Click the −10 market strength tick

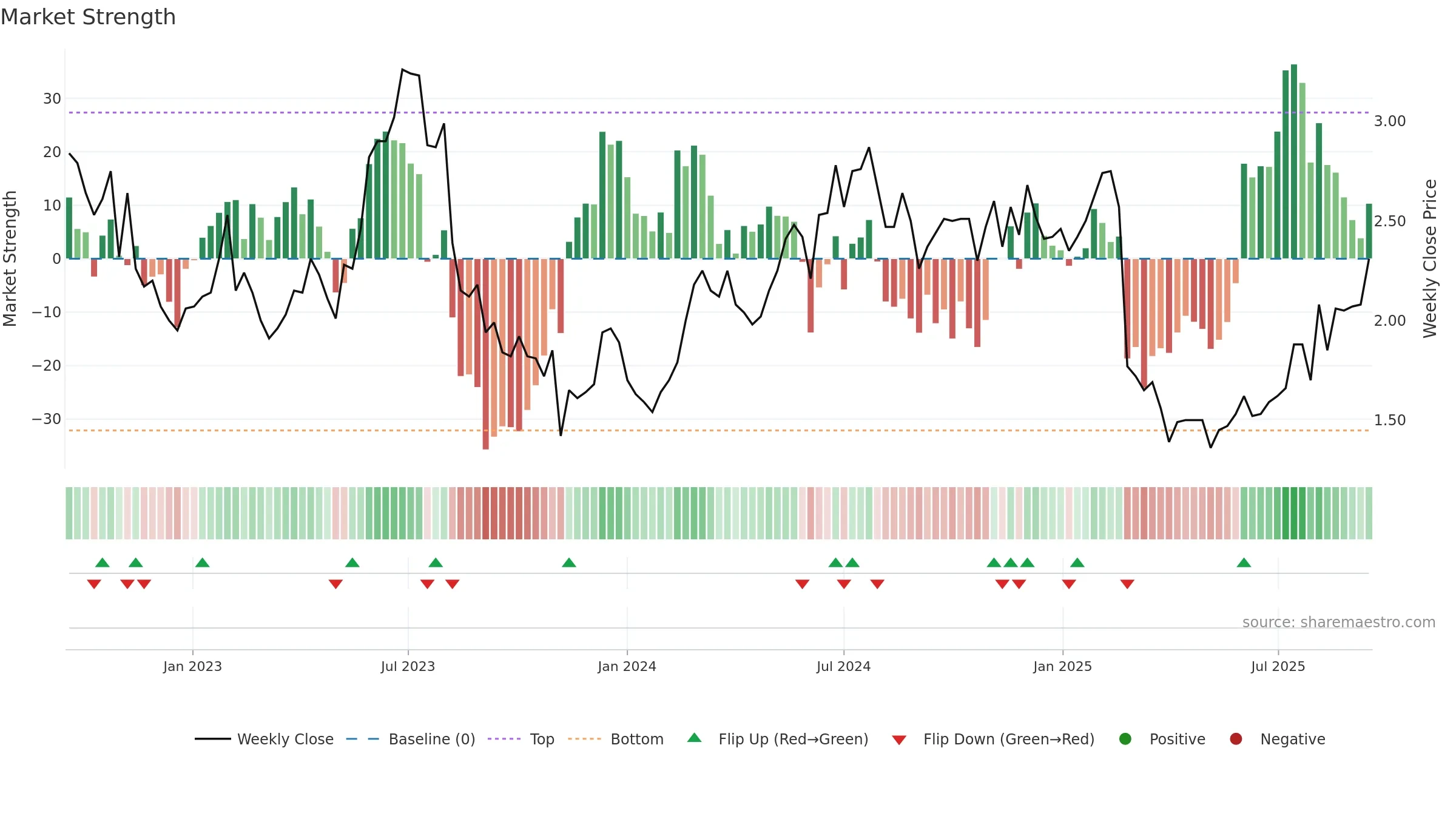47,312
